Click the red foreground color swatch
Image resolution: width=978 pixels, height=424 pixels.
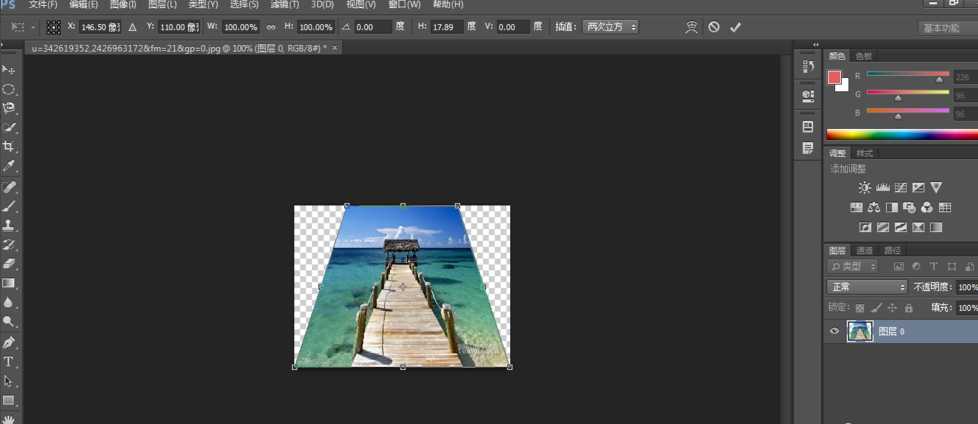point(834,77)
